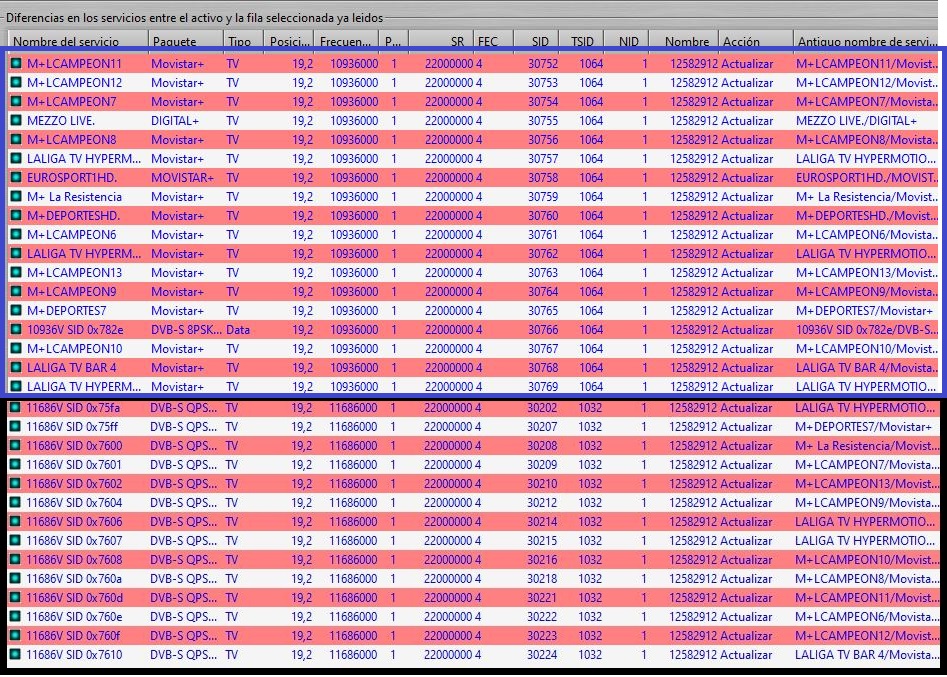Click the icon next to 11686V SID 0x75ff
Screen dimensions: 947x677
point(15,426)
